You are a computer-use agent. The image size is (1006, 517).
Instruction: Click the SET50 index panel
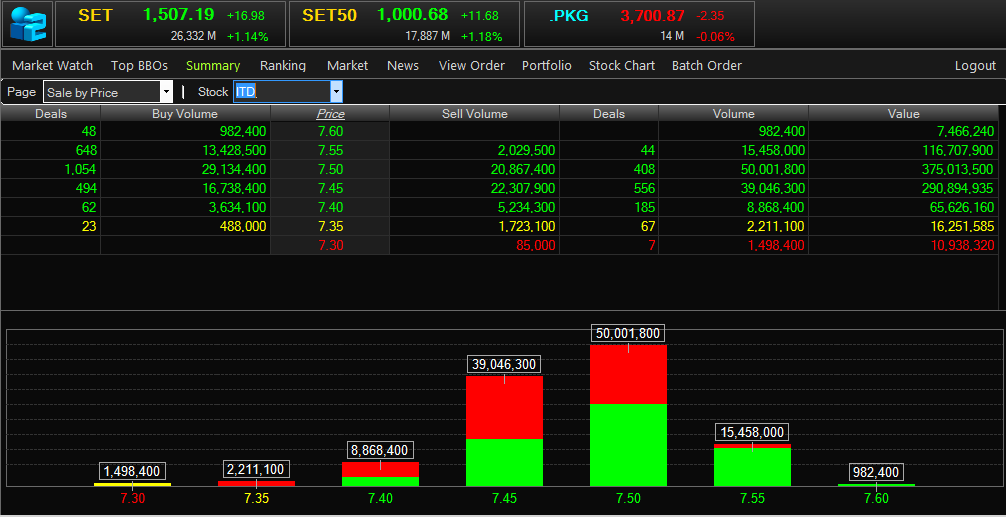coord(404,24)
